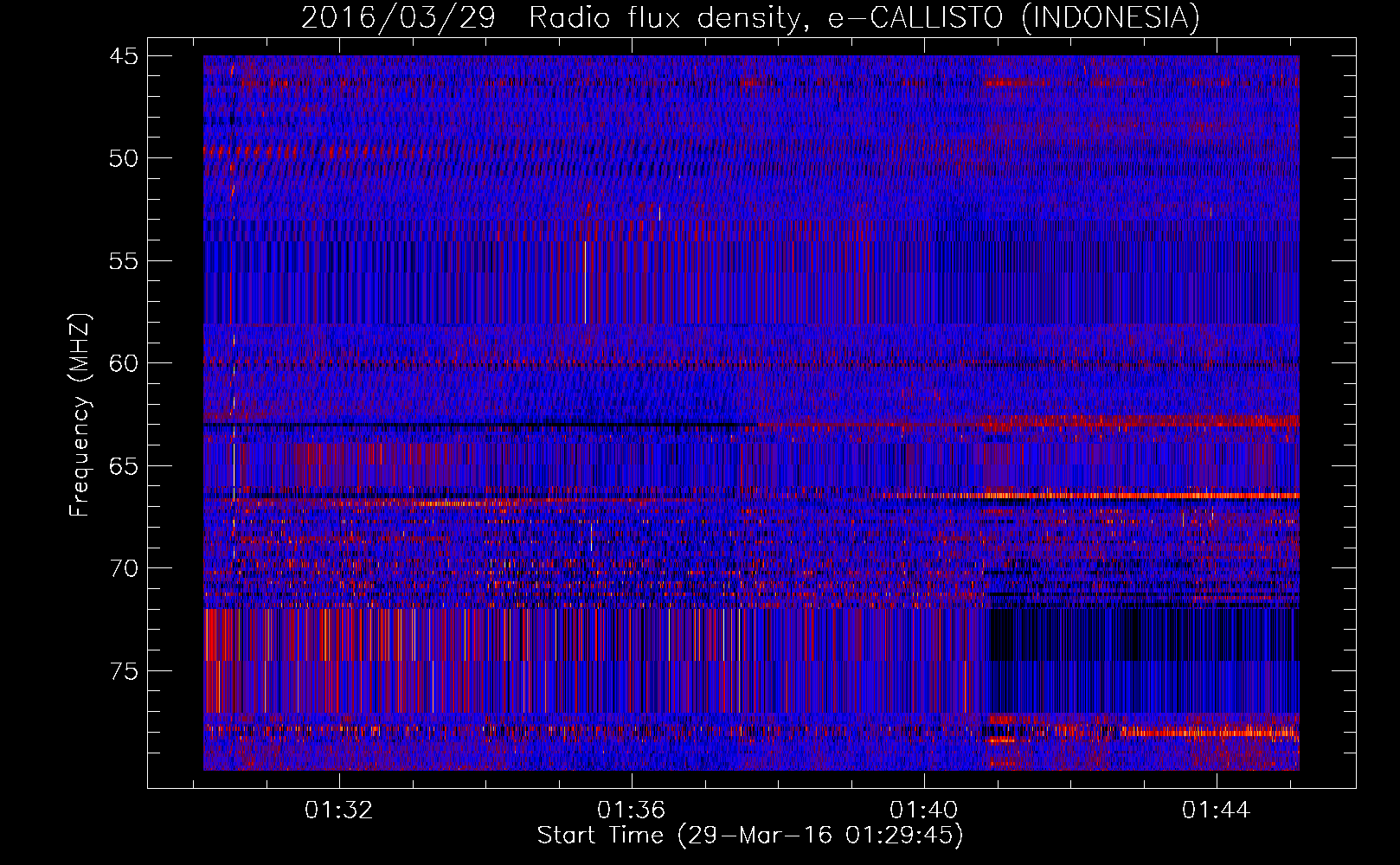Click the 'Start Time (29-Mar-16 01:29:45)' label
Viewport: 1400px width, 865px height.
[x=750, y=836]
